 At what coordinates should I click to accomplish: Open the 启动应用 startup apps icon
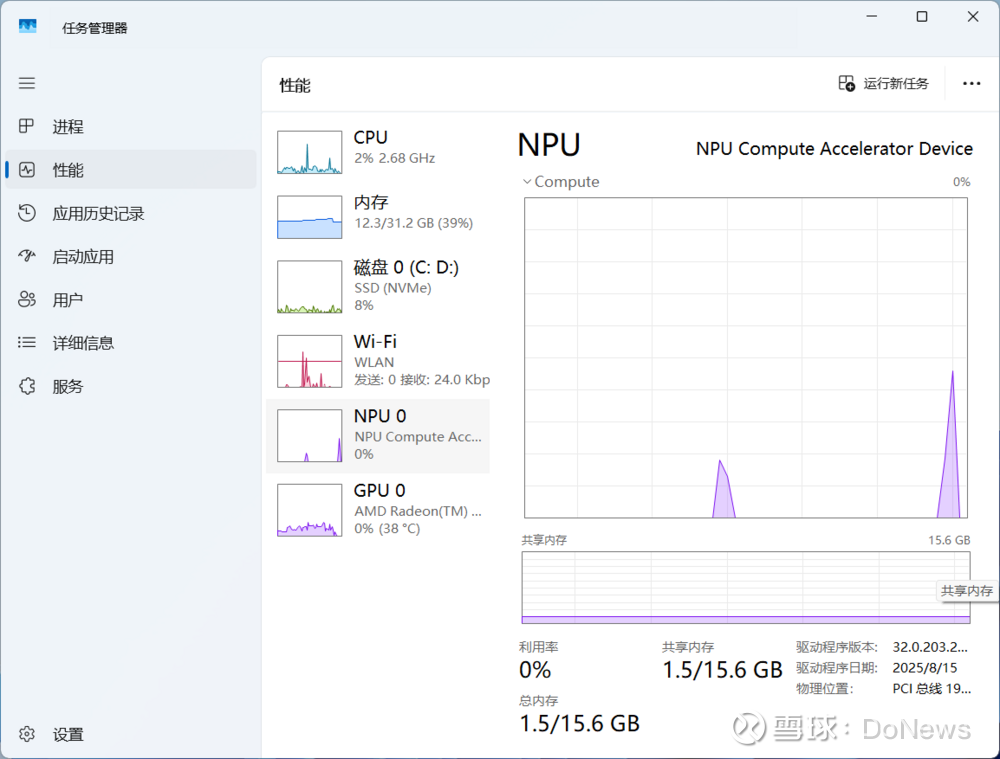[x=27, y=256]
